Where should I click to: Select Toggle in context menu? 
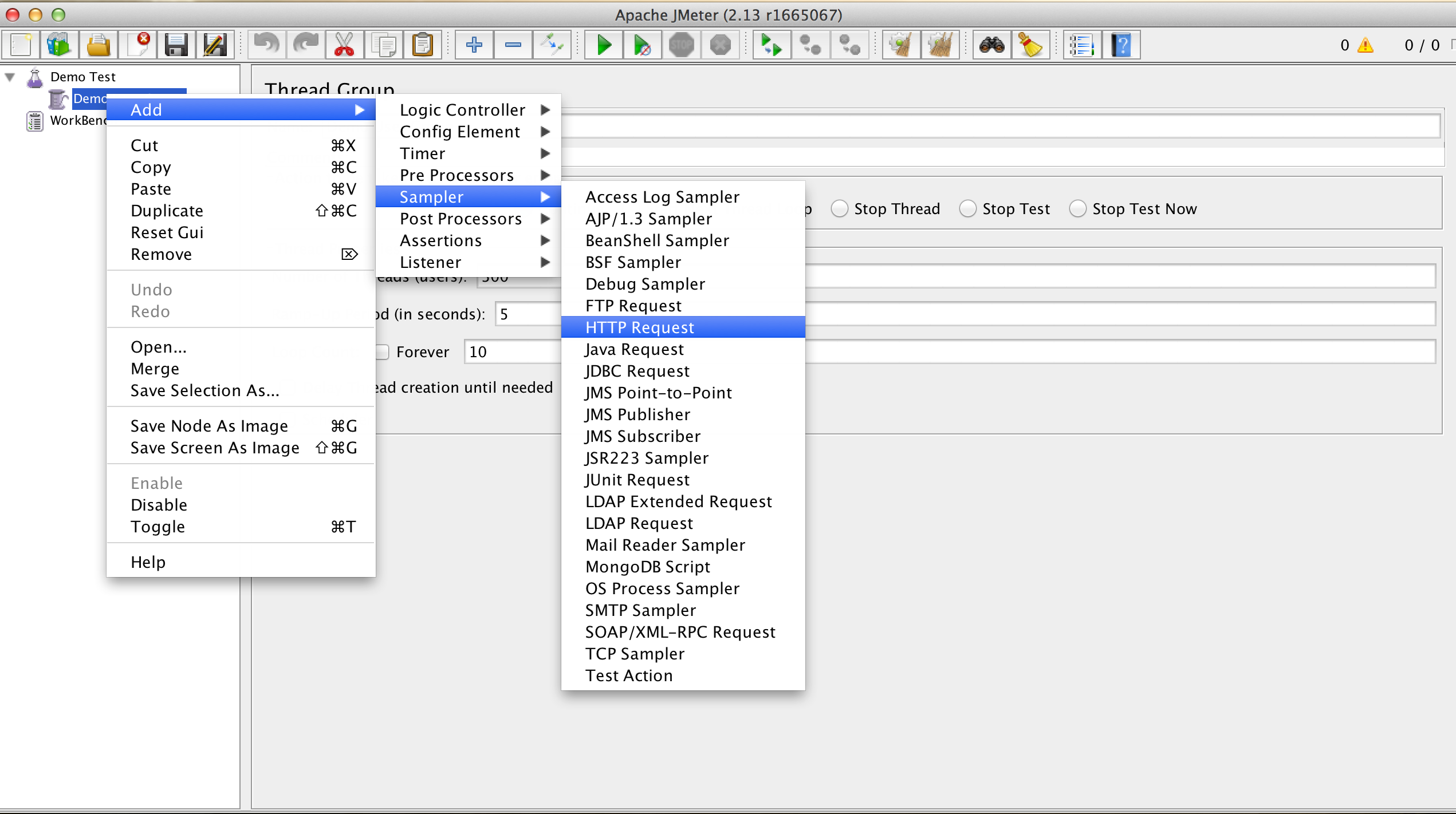coord(241,527)
